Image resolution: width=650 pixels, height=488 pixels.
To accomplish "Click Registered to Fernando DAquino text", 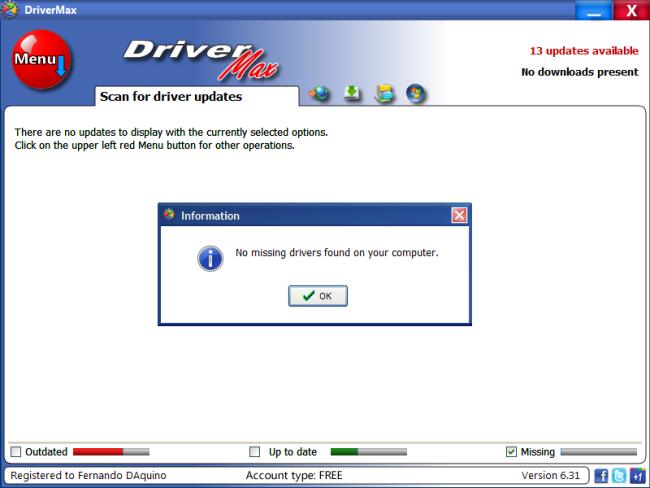I will pyautogui.click(x=88, y=475).
